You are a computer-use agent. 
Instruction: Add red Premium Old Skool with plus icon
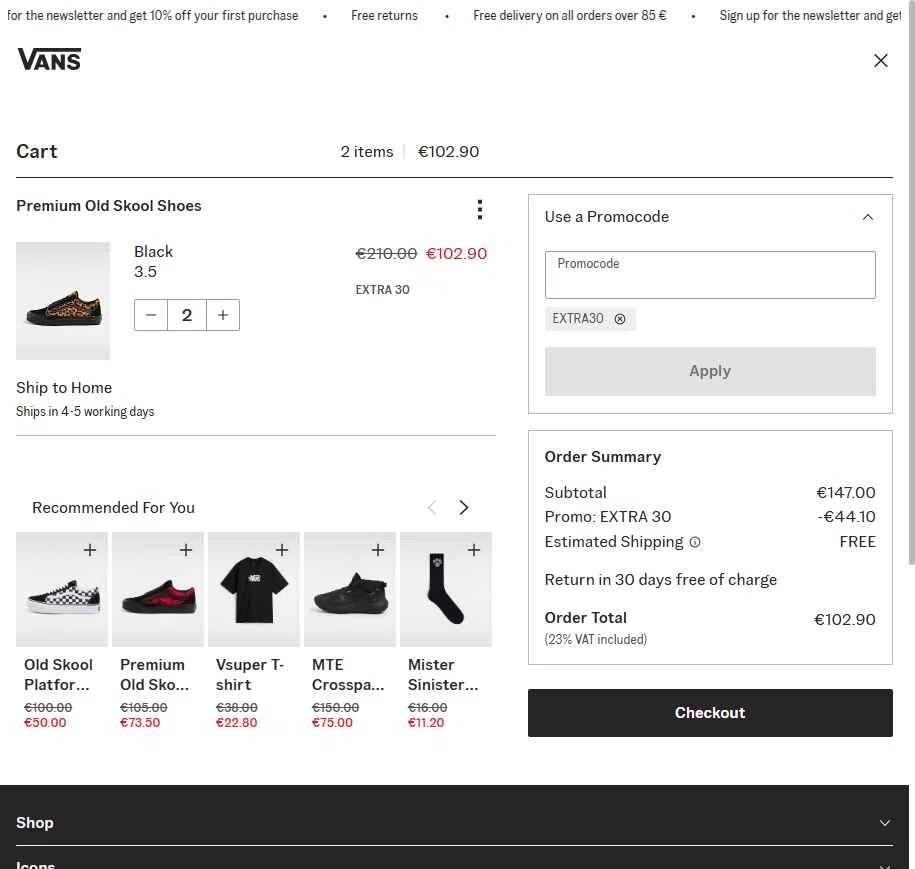pyautogui.click(x=186, y=550)
